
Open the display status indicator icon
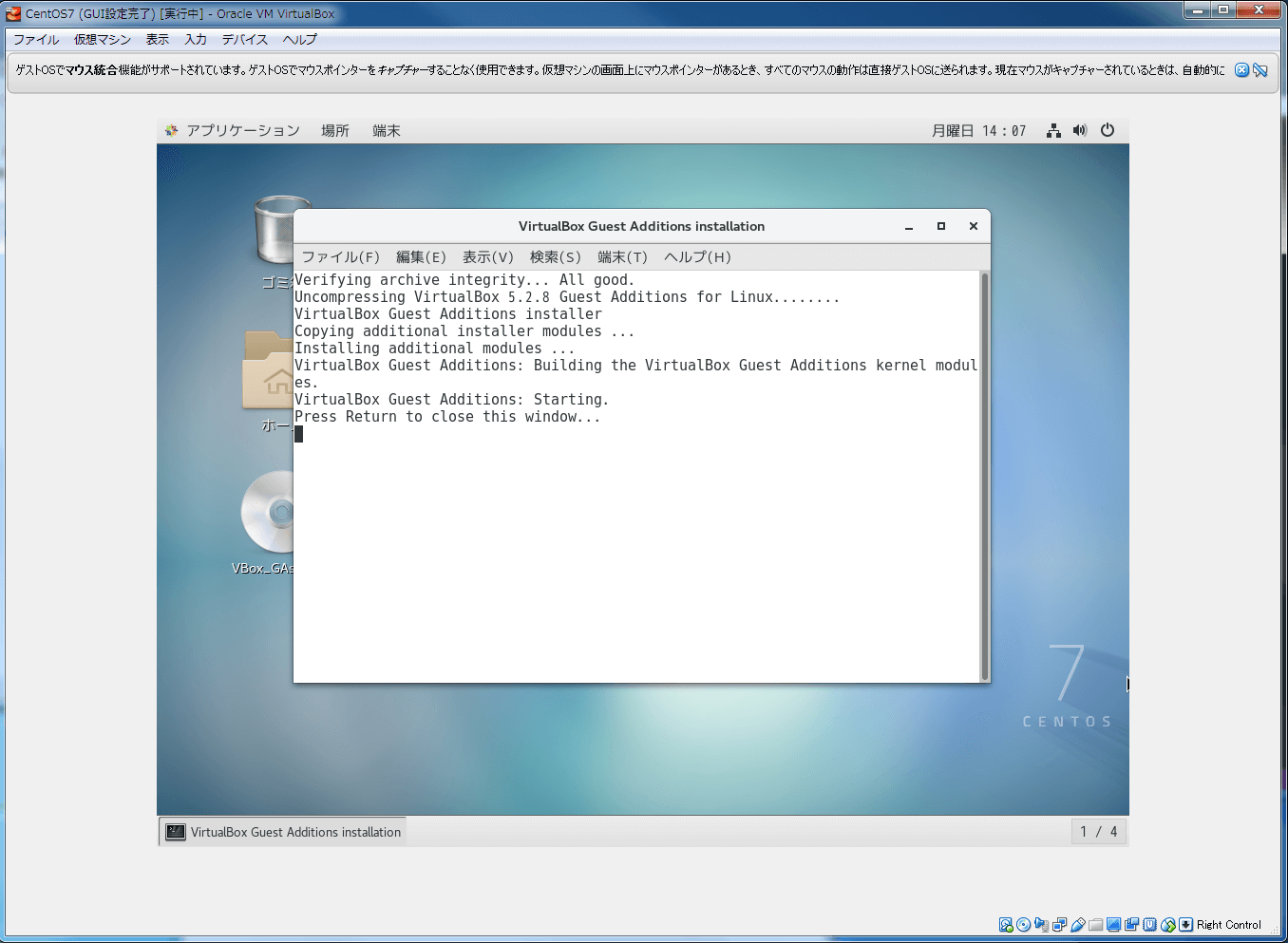pyautogui.click(x=1114, y=924)
